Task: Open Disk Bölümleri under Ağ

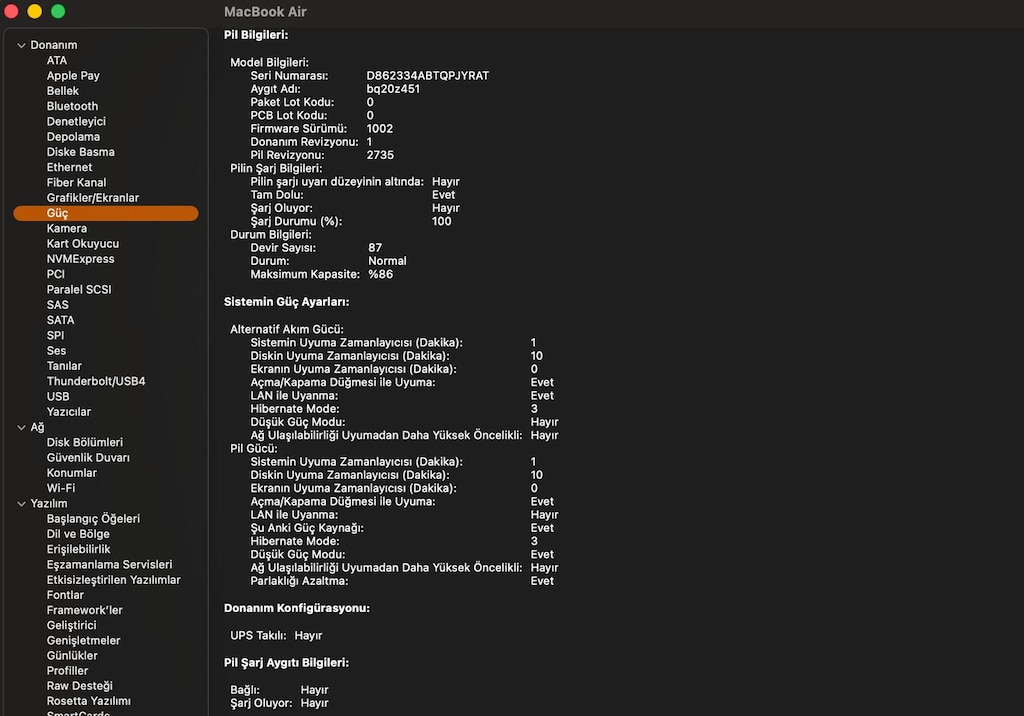Action: click(85, 442)
